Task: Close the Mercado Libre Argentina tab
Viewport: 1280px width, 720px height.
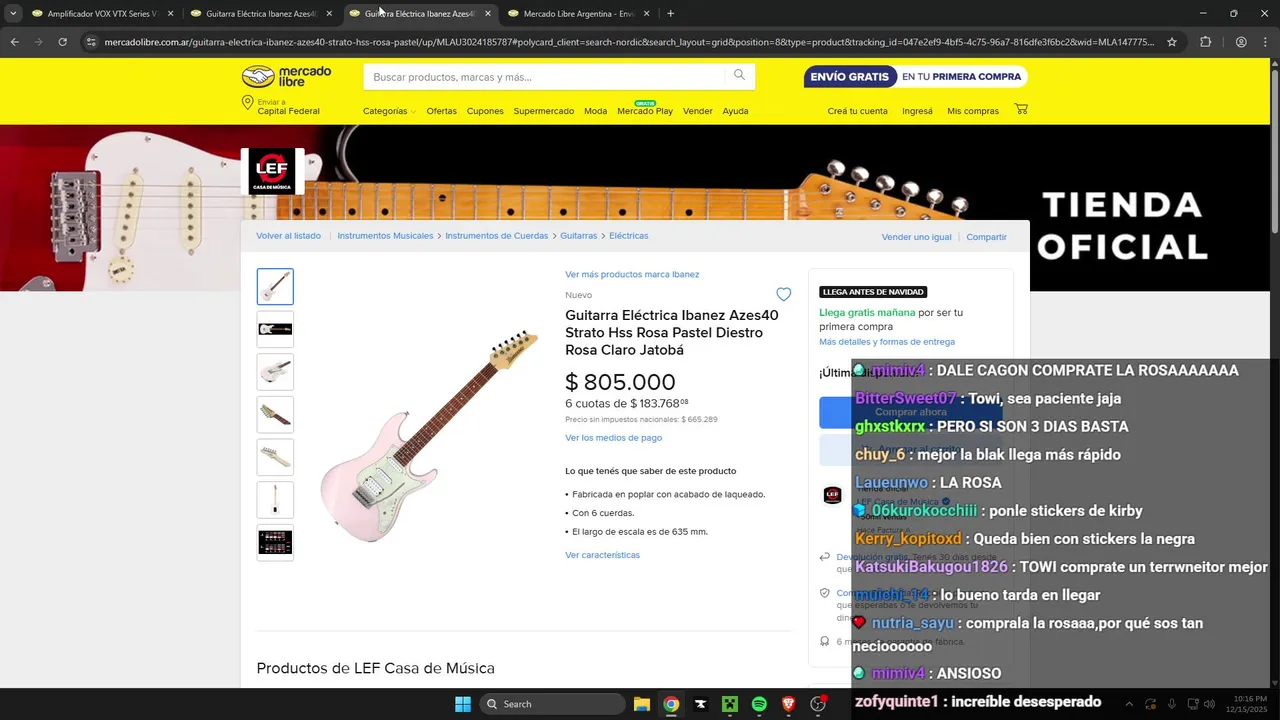Action: tap(646, 14)
